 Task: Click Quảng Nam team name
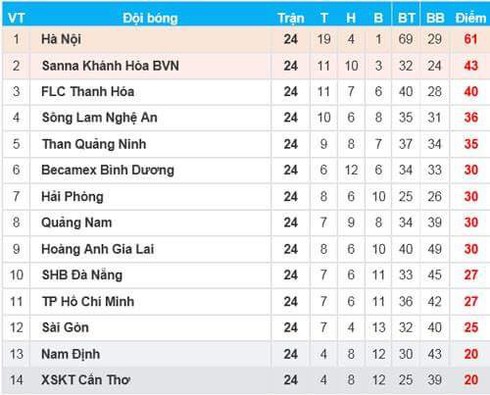(x=76, y=223)
